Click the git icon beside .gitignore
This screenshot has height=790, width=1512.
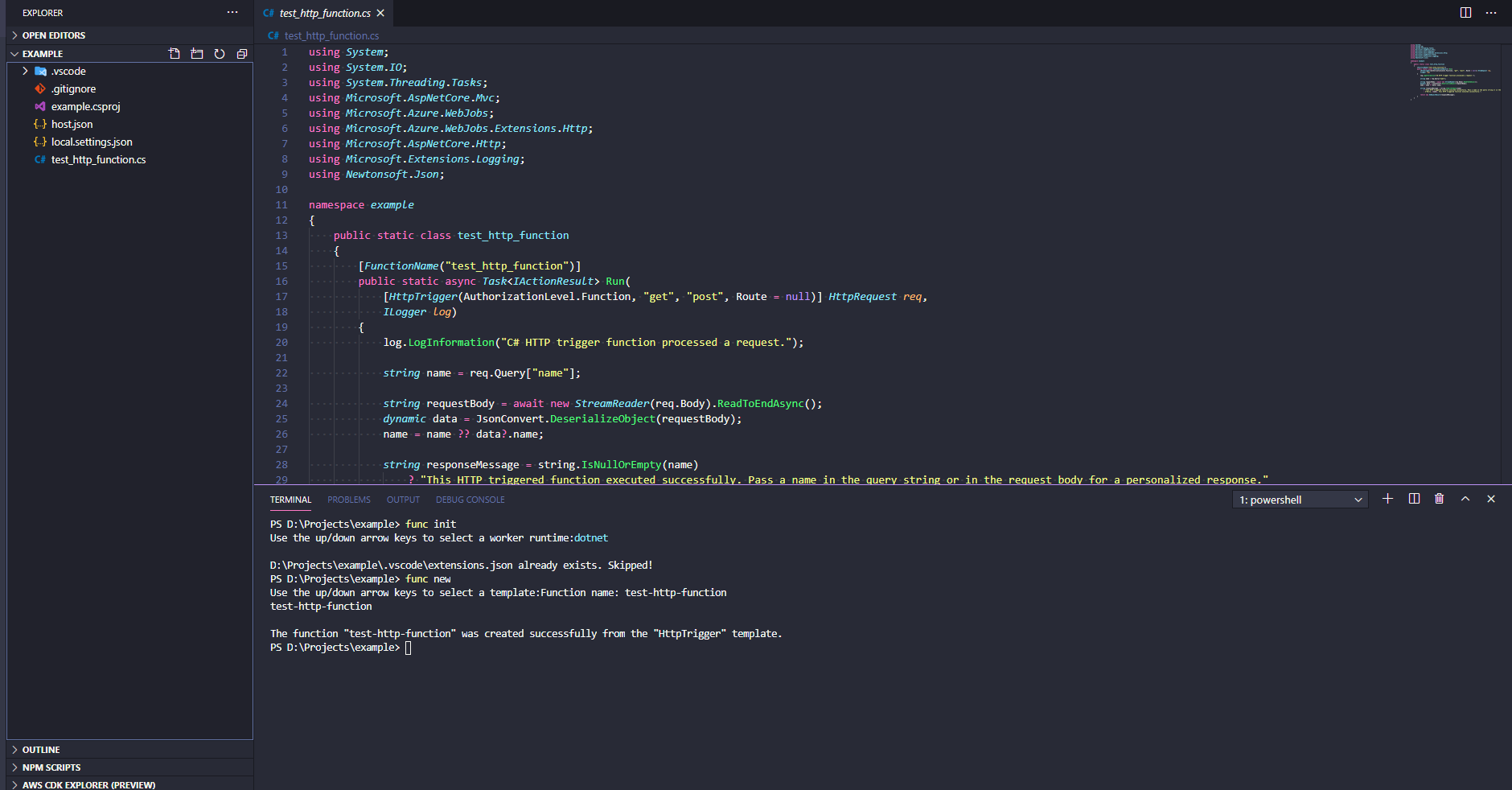pyautogui.click(x=40, y=88)
